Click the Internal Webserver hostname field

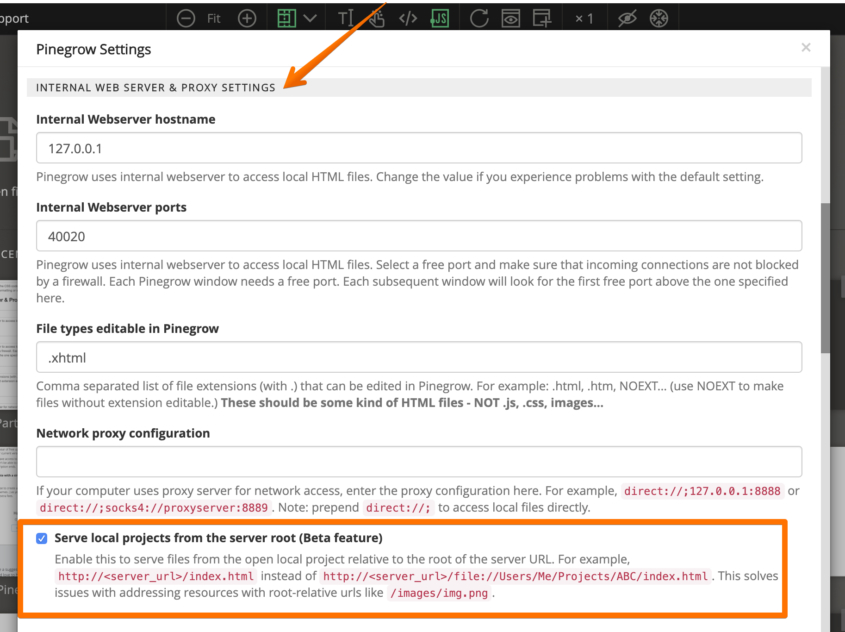tap(419, 148)
